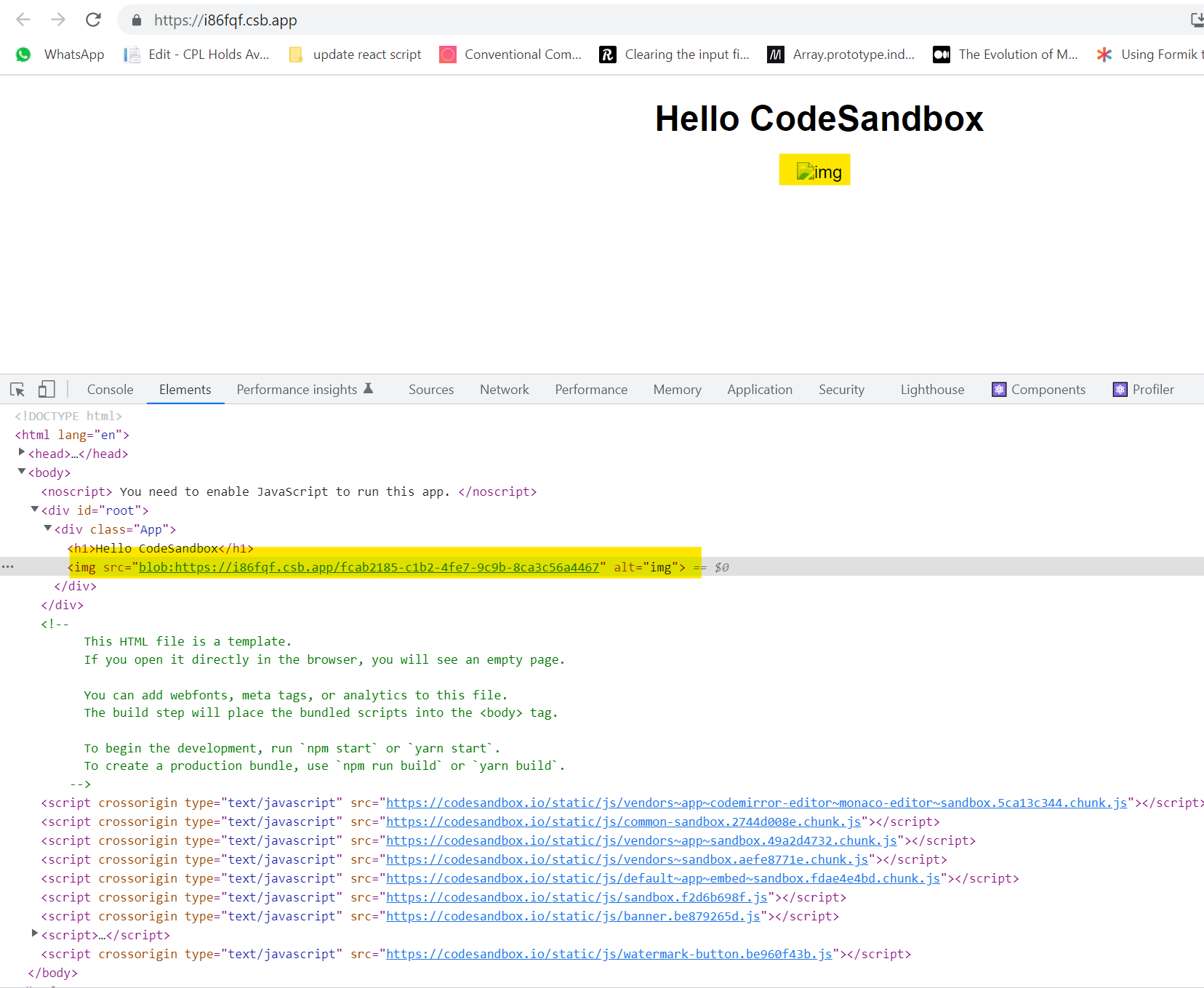The width and height of the screenshot is (1204, 988).
Task: Click the forward navigation arrow
Action: 58,20
